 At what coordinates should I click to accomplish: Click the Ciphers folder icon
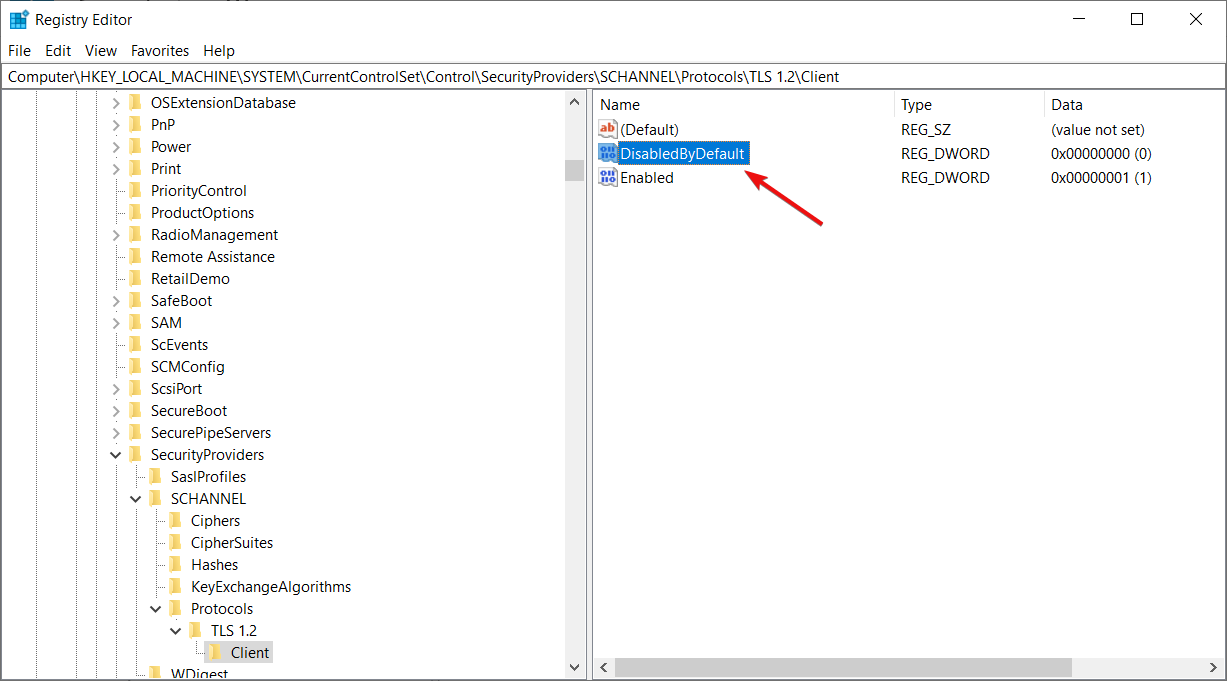pyautogui.click(x=175, y=520)
